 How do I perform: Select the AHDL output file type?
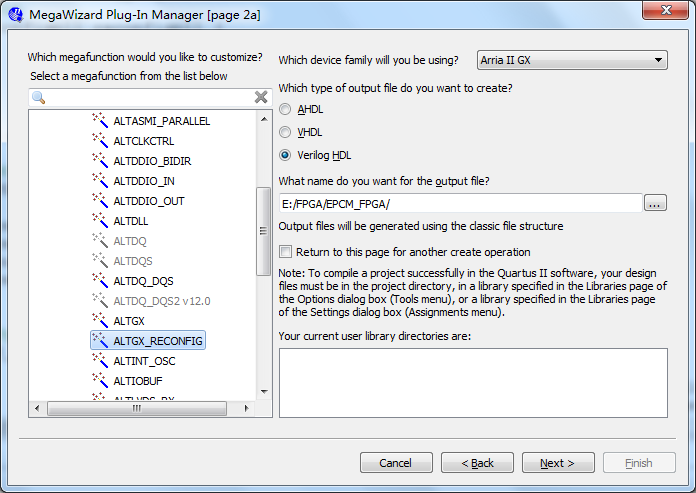tap(286, 109)
